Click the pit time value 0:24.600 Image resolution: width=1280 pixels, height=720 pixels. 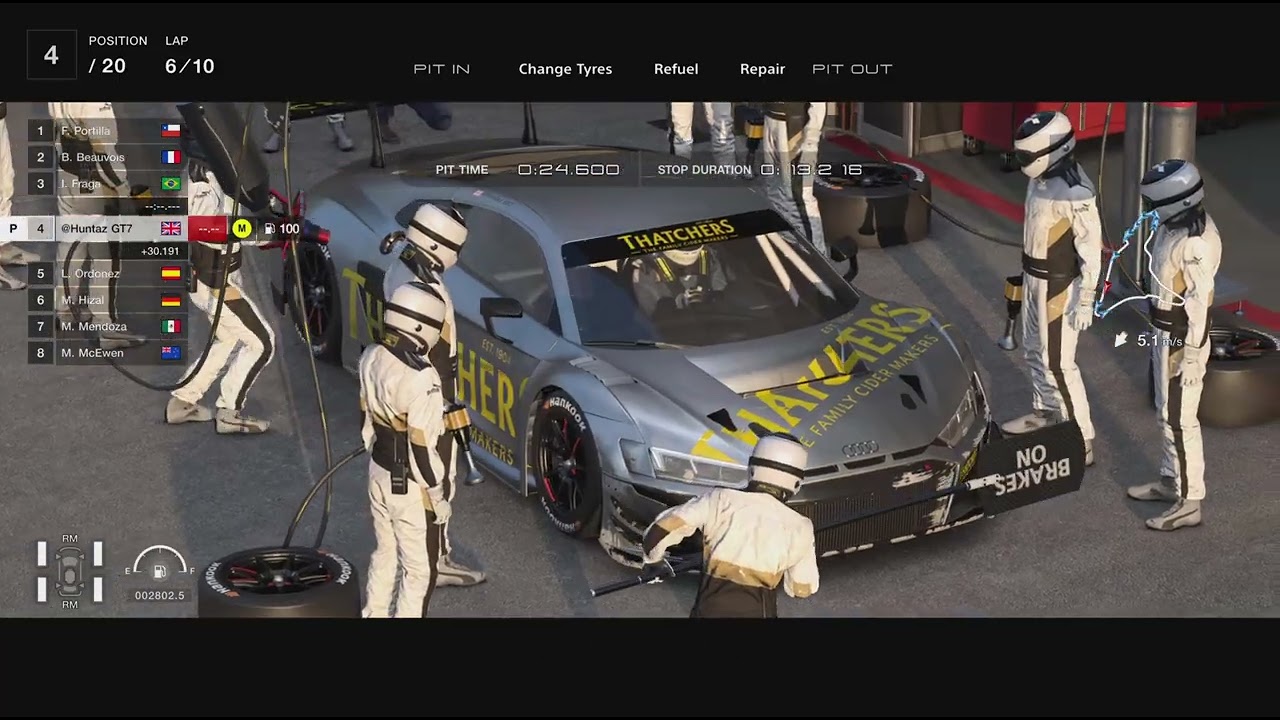click(x=569, y=170)
